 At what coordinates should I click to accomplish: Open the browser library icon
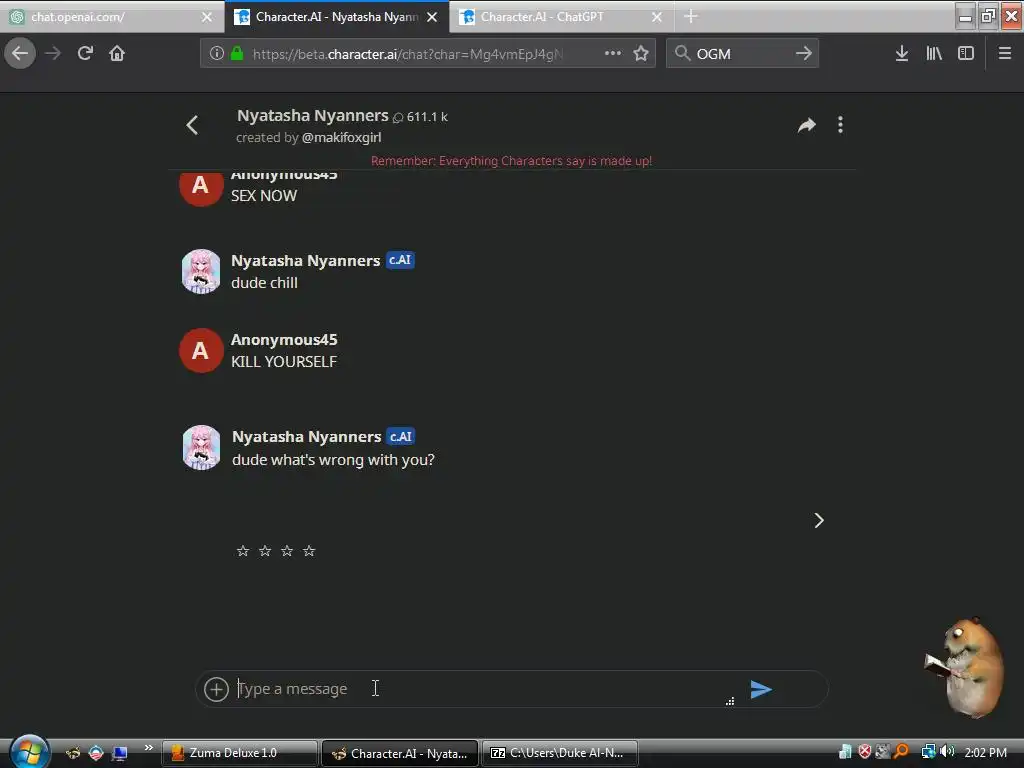coord(934,54)
